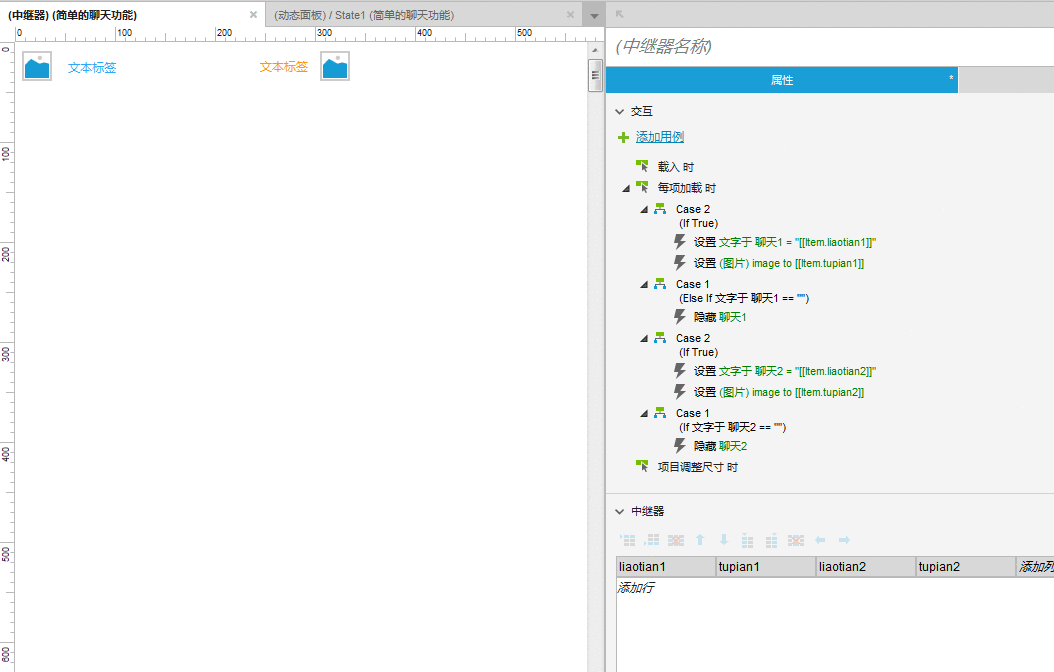
Task: Click 添加行 to add a row
Action: [636, 588]
